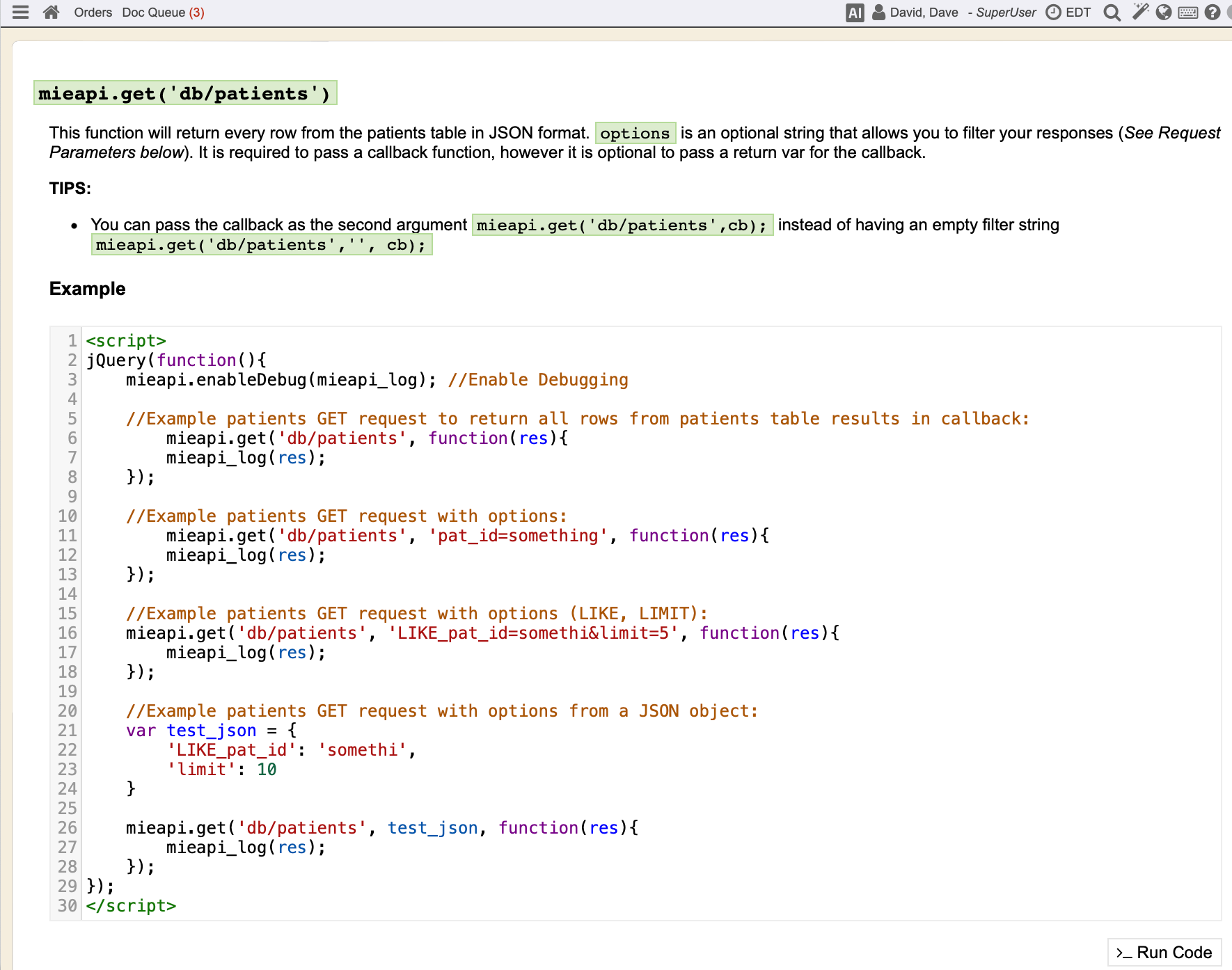The width and height of the screenshot is (1232, 970).
Task: Open the Orders menu item
Action: point(93,13)
